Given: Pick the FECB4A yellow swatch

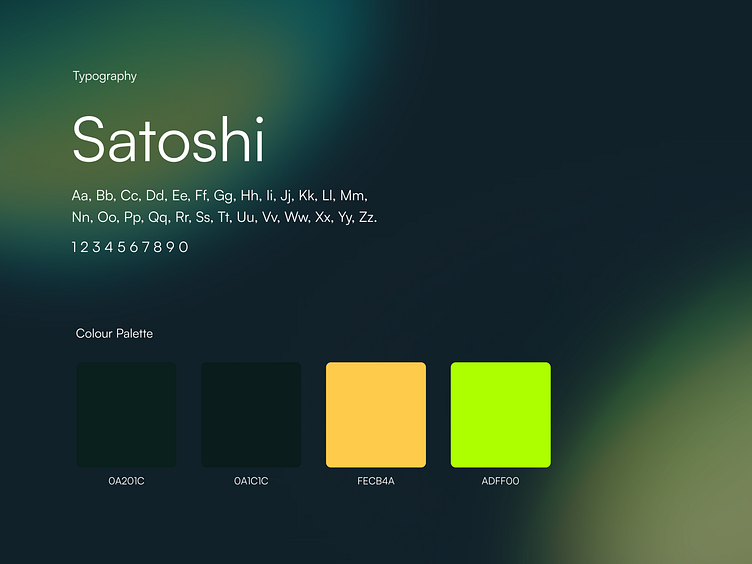Looking at the screenshot, I should [x=376, y=415].
